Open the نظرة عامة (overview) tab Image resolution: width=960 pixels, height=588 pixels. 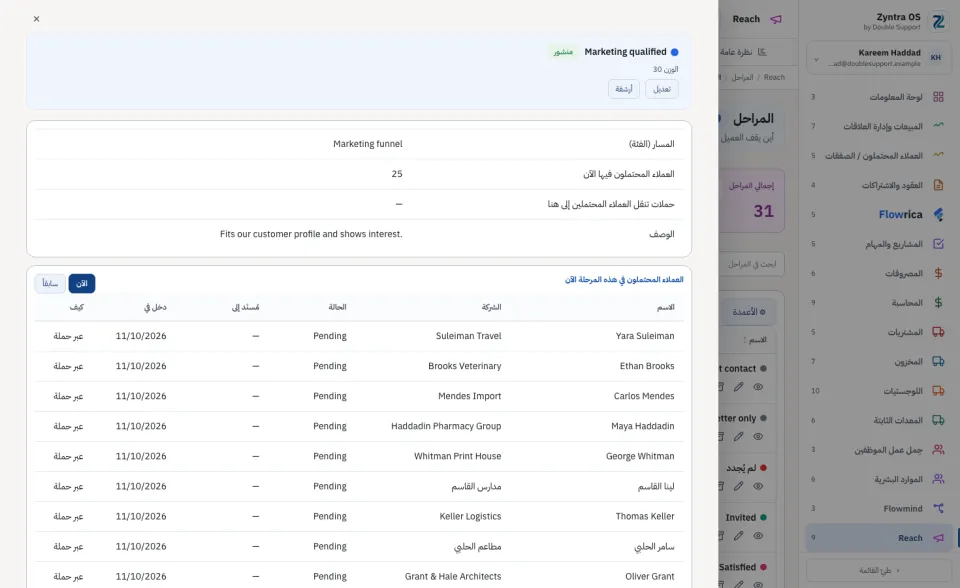743,52
